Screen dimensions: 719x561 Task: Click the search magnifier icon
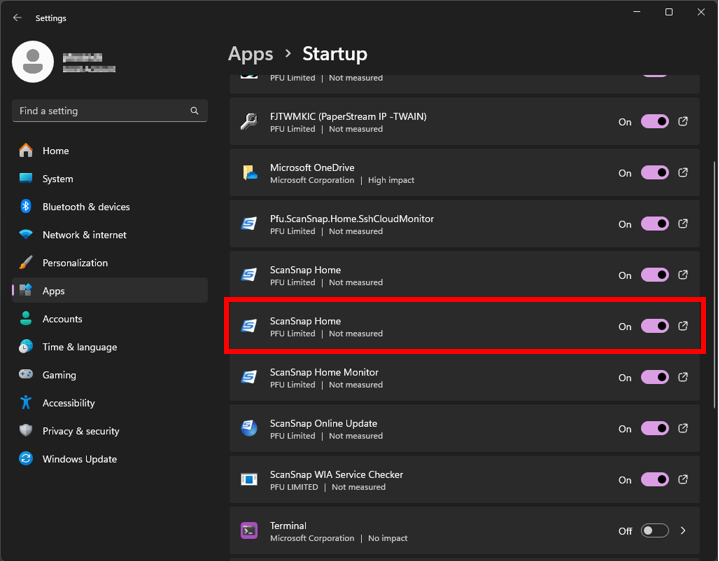click(194, 111)
